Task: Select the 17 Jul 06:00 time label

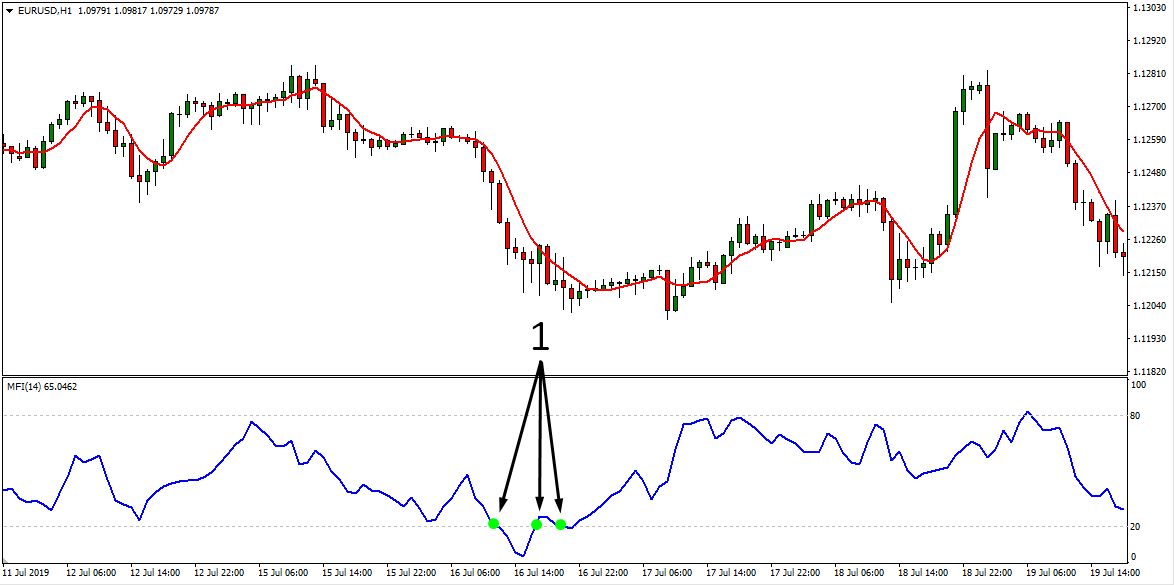Action: point(668,573)
